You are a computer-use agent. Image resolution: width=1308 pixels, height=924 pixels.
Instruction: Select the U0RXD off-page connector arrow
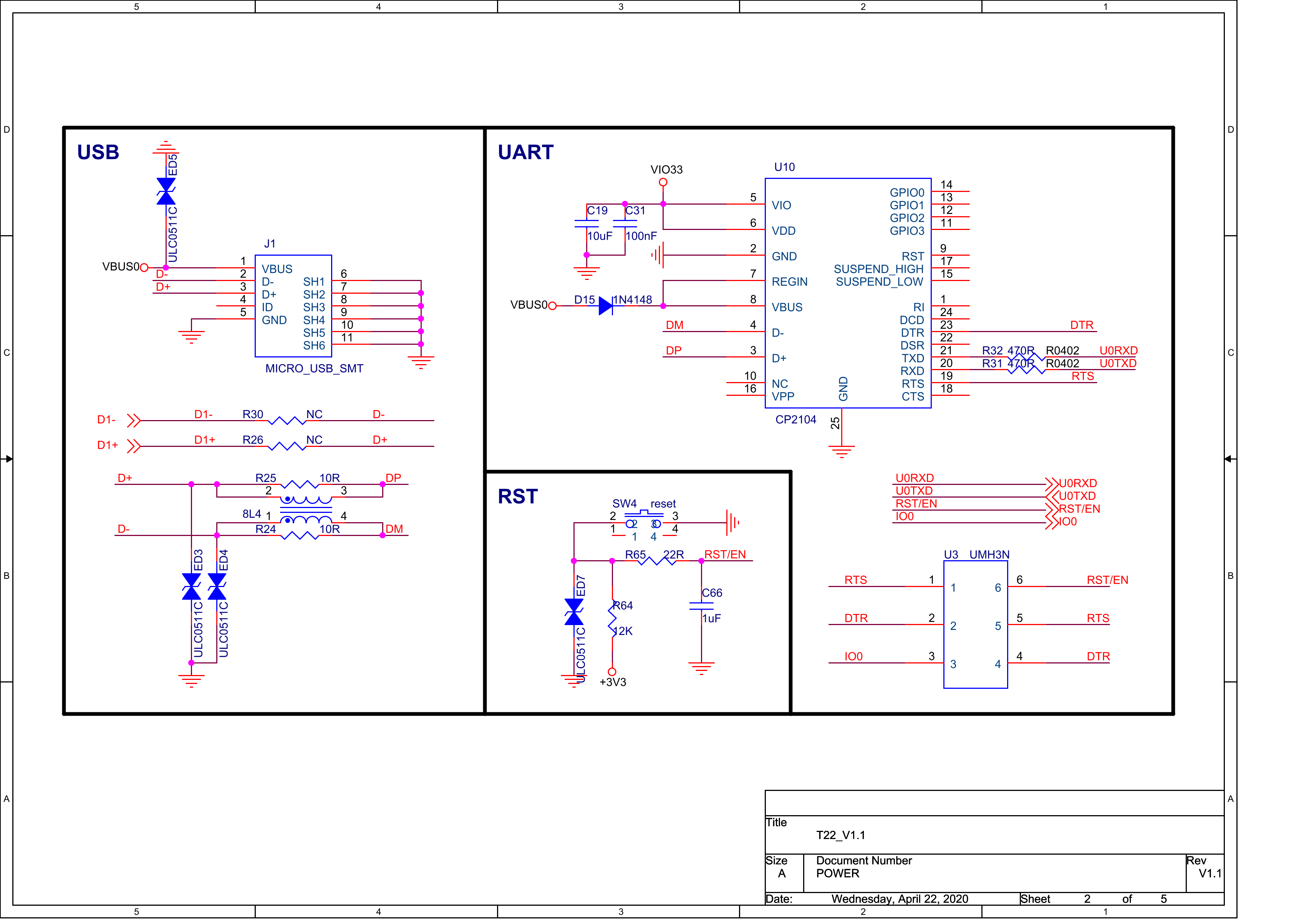pyautogui.click(x=1051, y=485)
